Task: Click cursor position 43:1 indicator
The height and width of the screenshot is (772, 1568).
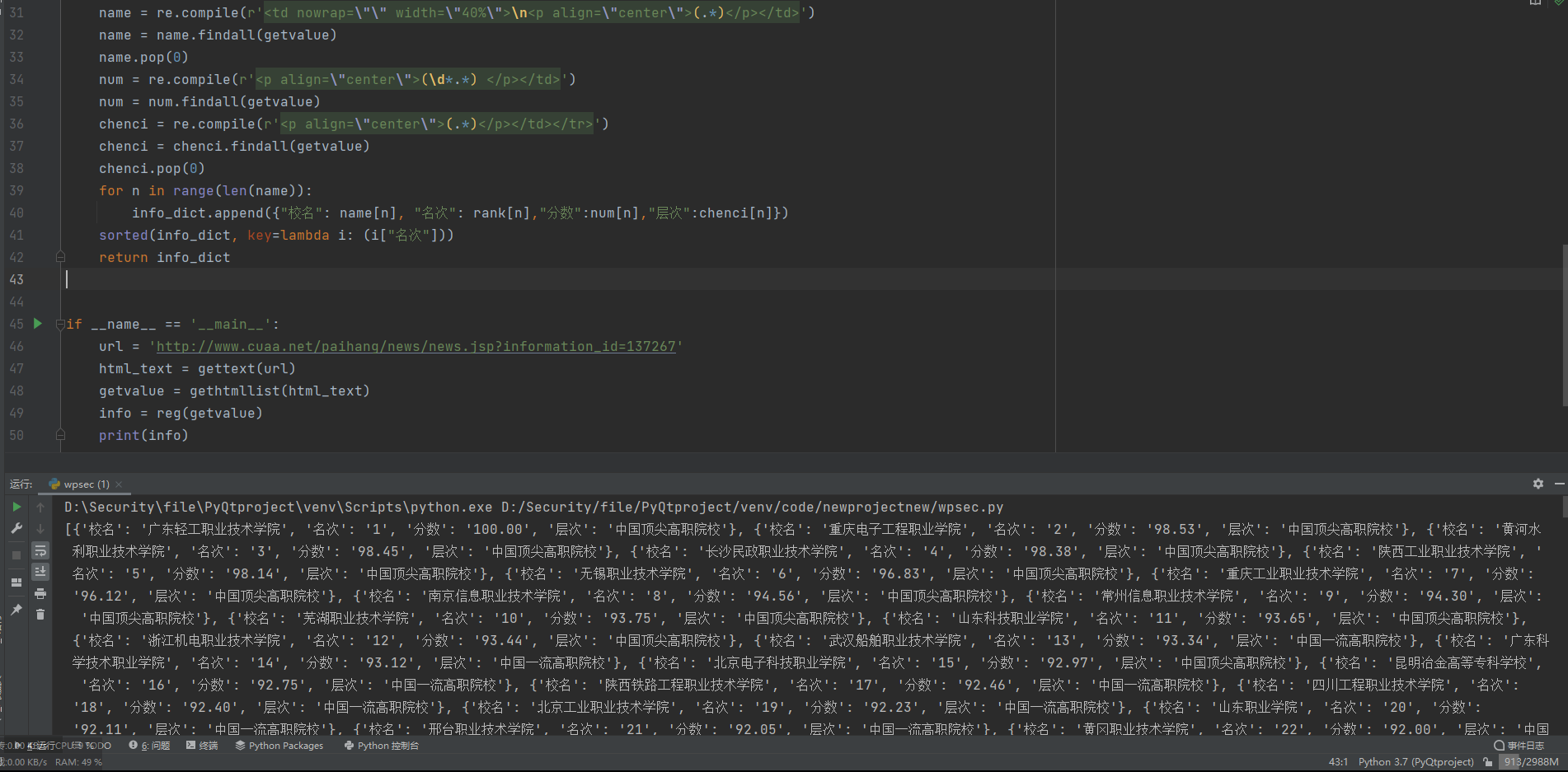Action: coord(1338,762)
